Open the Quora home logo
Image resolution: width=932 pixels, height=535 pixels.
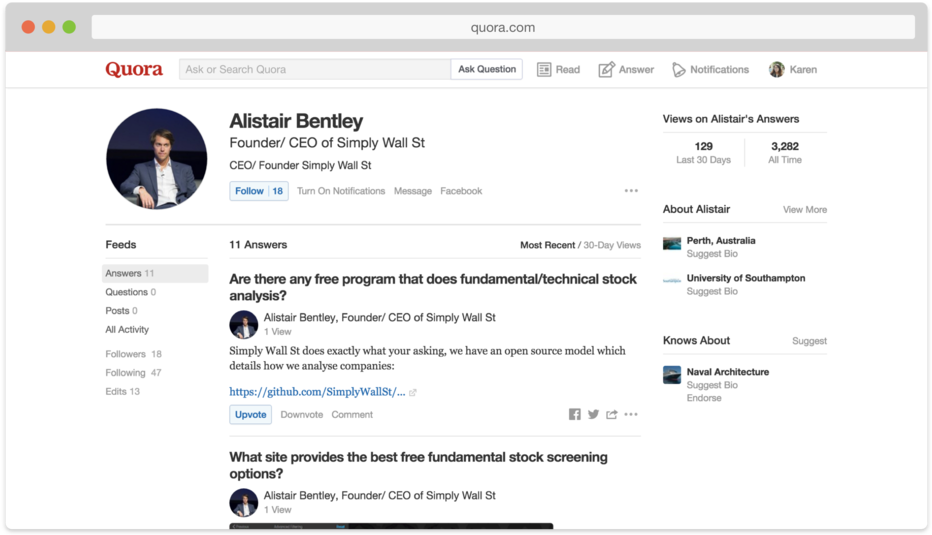pyautogui.click(x=134, y=70)
